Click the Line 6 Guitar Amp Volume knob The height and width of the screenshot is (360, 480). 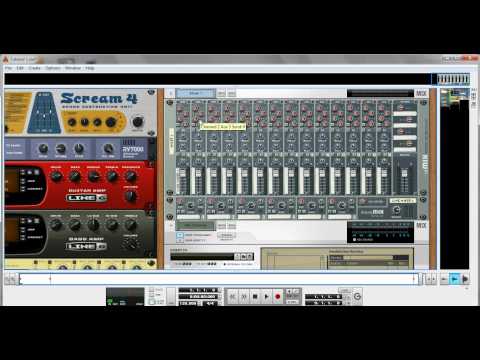pyautogui.click(x=130, y=196)
